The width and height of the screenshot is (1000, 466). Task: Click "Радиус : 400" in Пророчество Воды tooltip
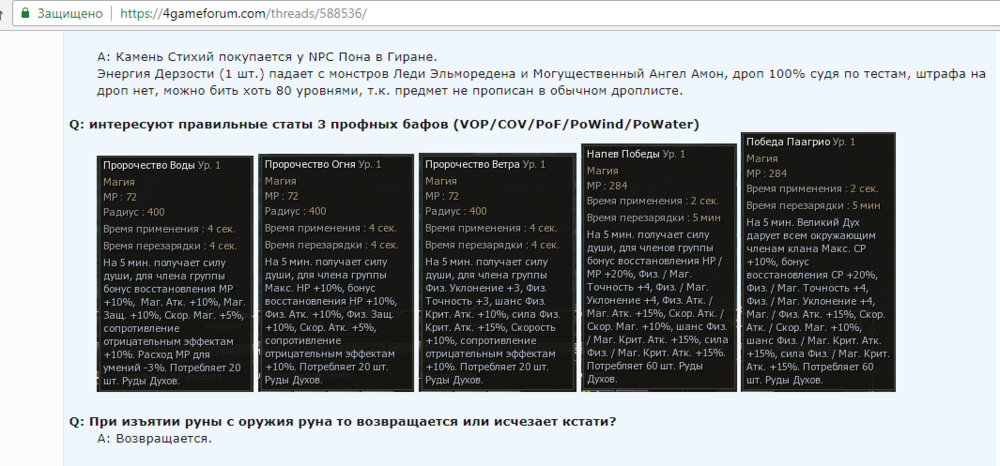click(x=135, y=212)
